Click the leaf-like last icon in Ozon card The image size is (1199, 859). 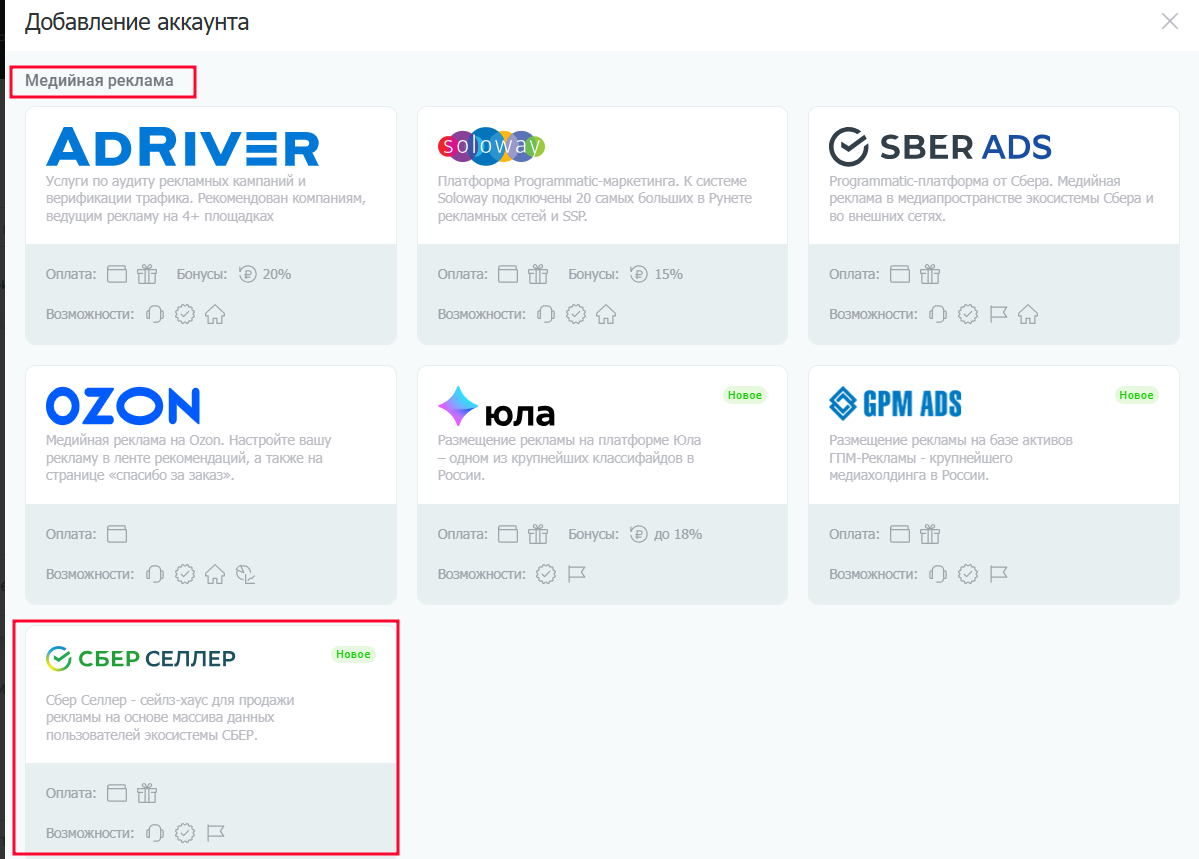pyautogui.click(x=245, y=574)
